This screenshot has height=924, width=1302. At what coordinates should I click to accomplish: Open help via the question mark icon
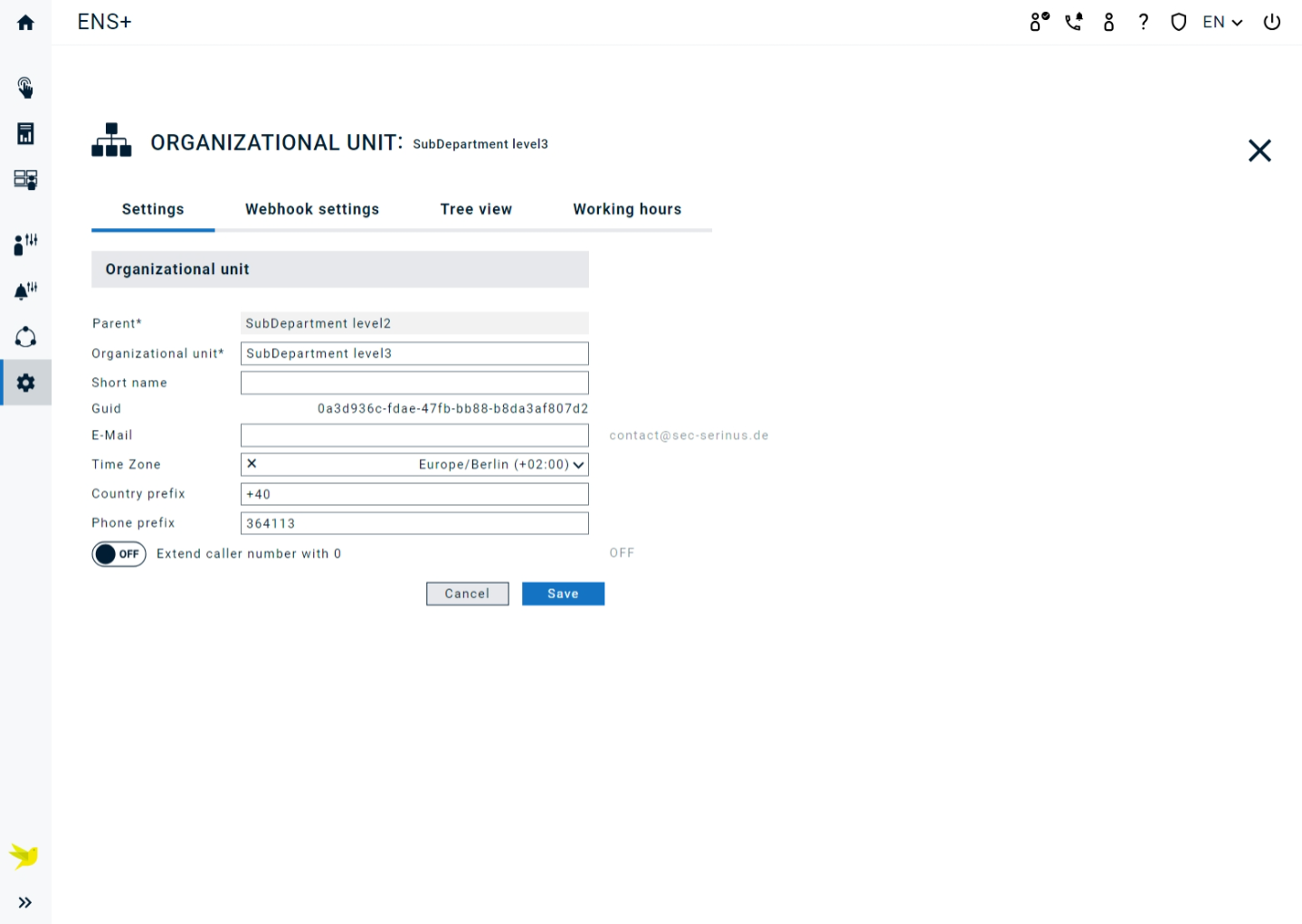tap(1144, 22)
